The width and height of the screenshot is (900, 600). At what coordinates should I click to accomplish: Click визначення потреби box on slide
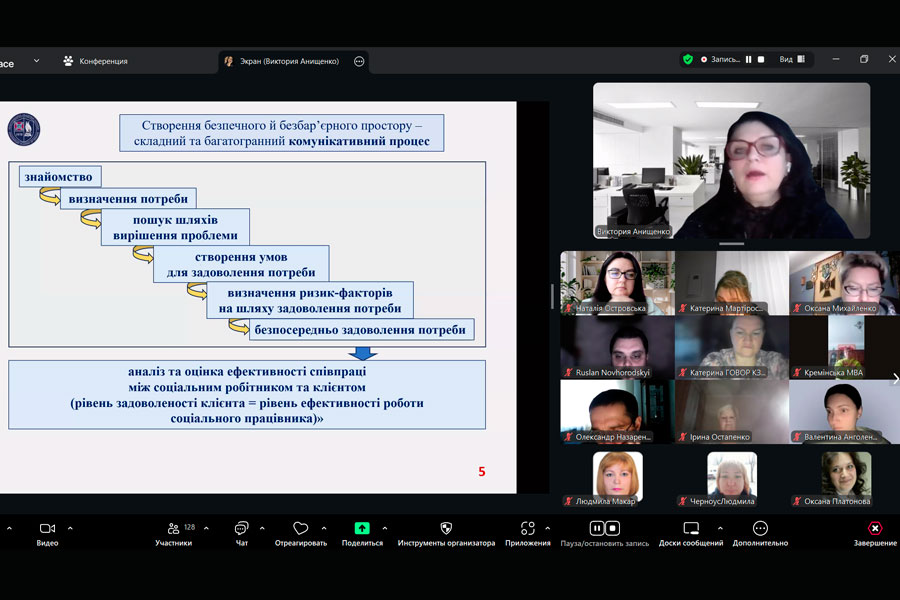tap(128, 199)
